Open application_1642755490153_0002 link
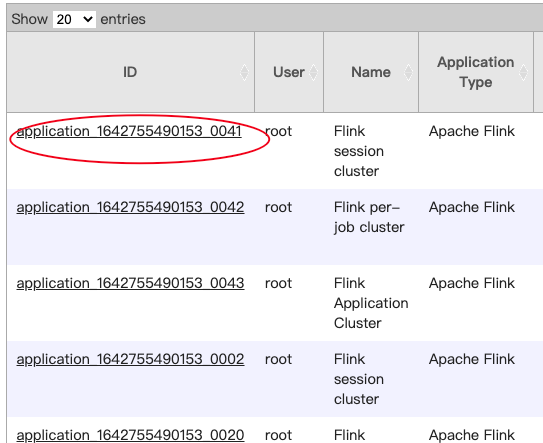This screenshot has width=543, height=443. pyautogui.click(x=130, y=359)
